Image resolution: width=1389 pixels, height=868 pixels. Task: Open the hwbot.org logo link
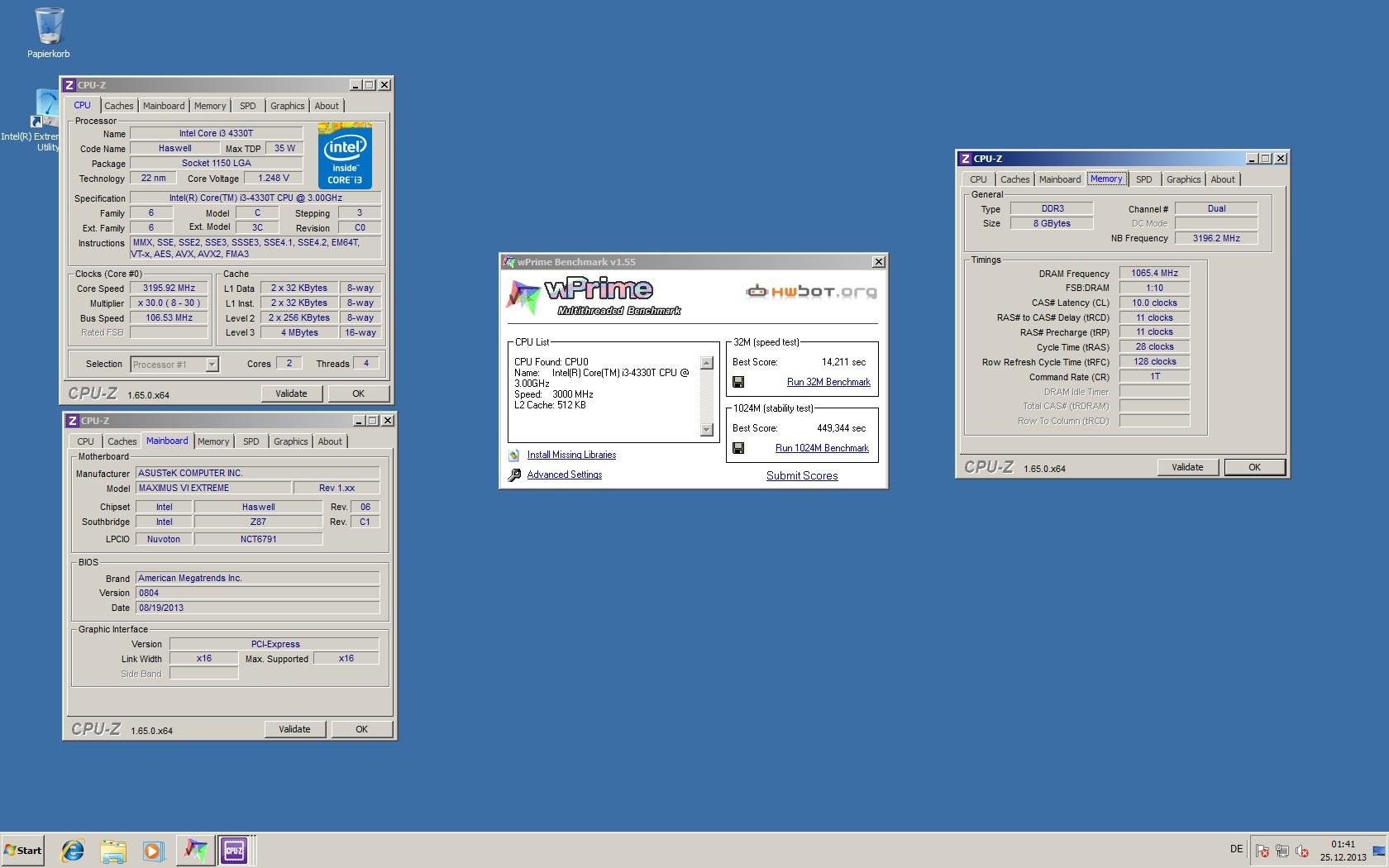pos(811,292)
